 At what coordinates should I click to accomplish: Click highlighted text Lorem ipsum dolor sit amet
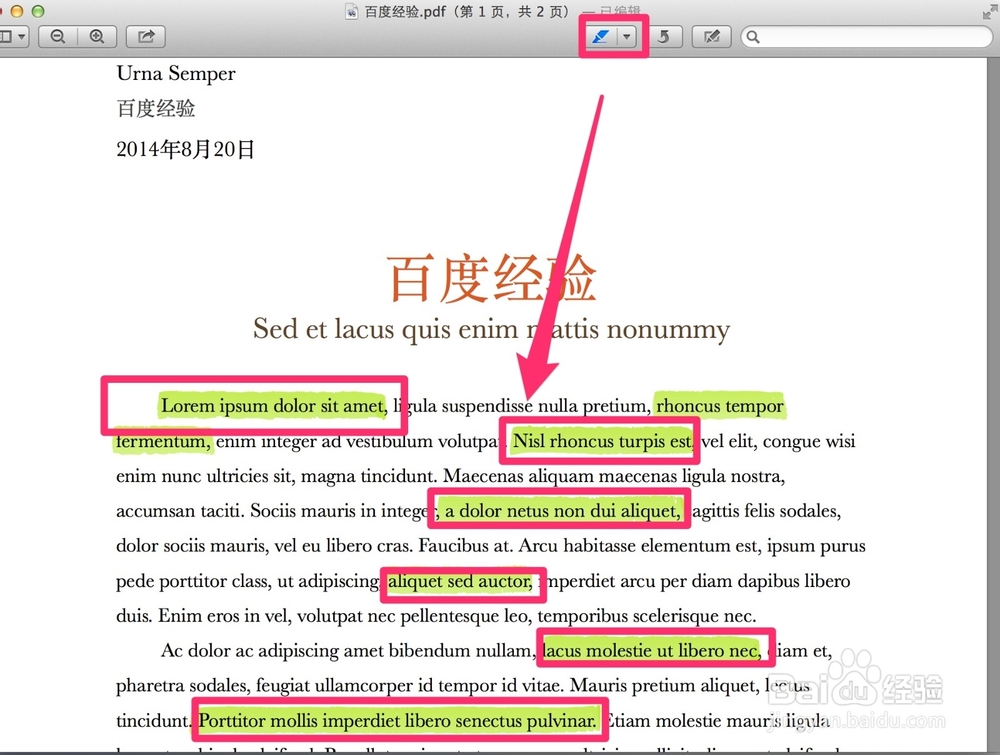(273, 406)
